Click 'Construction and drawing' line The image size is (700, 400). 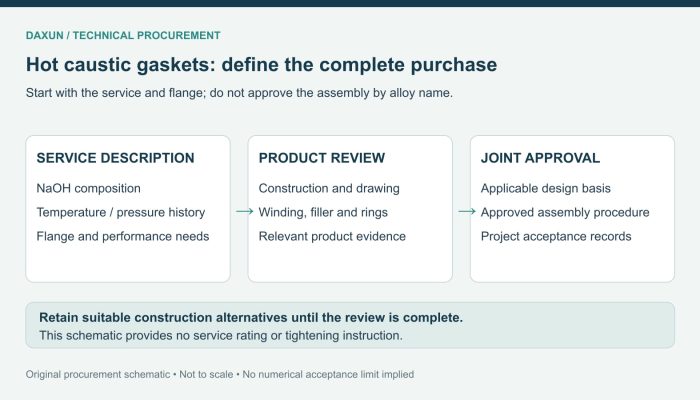(x=329, y=188)
